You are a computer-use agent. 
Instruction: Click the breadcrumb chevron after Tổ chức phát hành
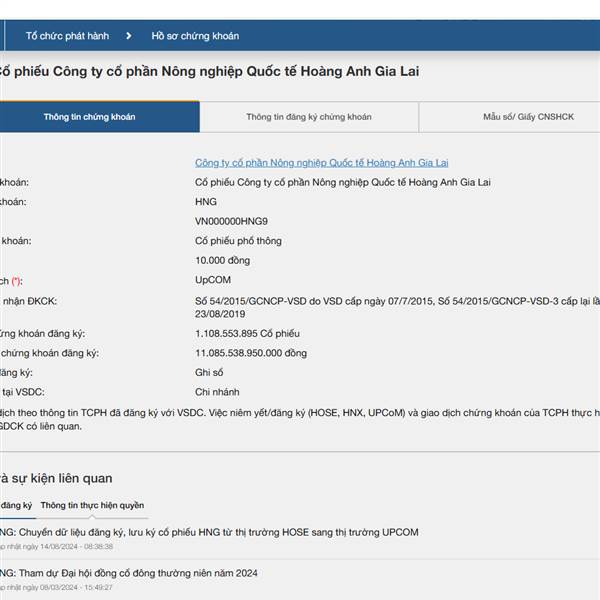coord(129,36)
